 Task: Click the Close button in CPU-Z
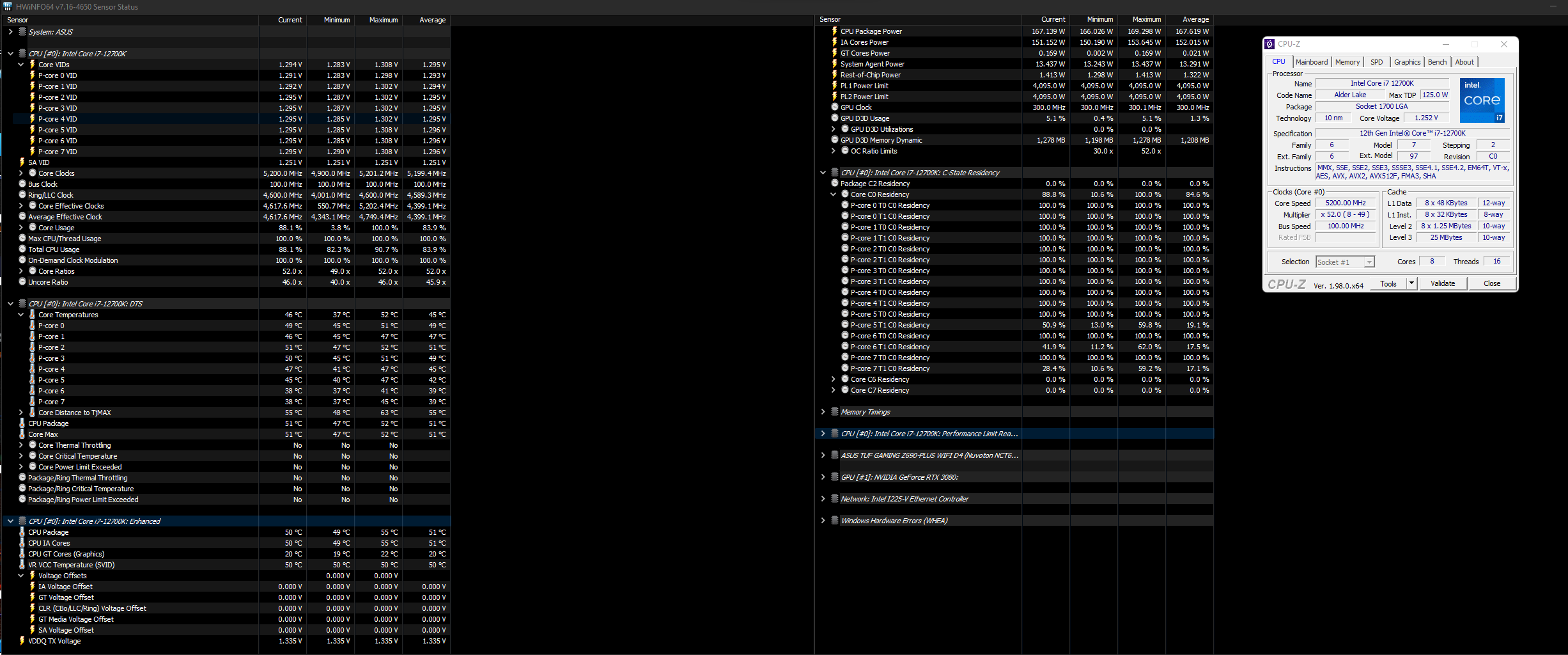(1492, 283)
